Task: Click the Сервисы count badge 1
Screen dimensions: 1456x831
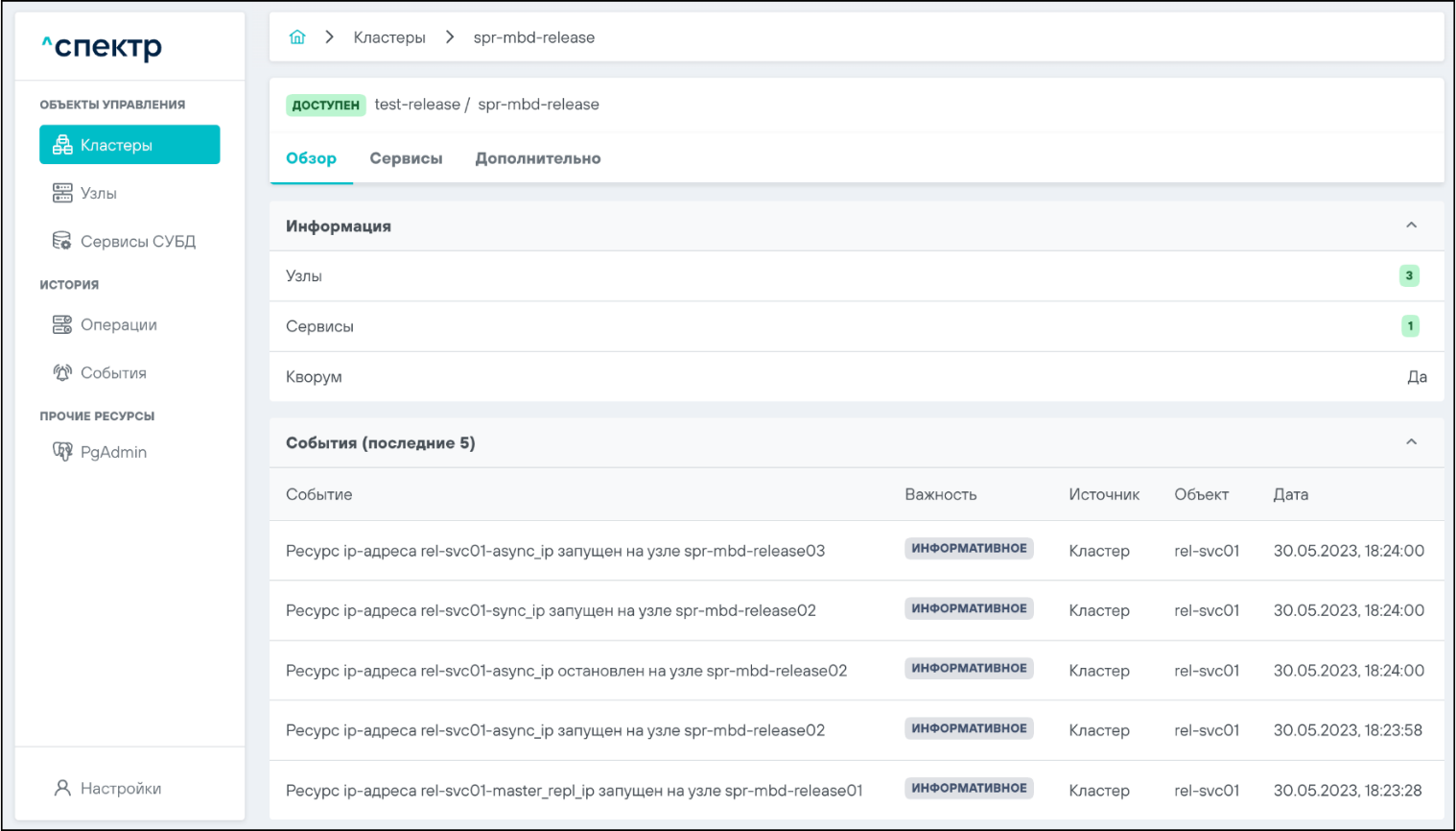Action: (1409, 326)
